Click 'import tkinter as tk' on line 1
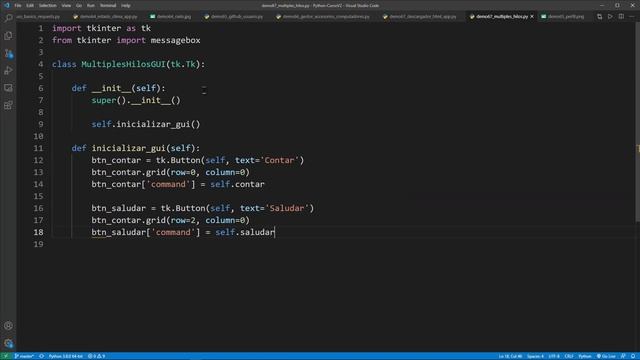Viewport: 640px width, 360px height. [x=102, y=28]
